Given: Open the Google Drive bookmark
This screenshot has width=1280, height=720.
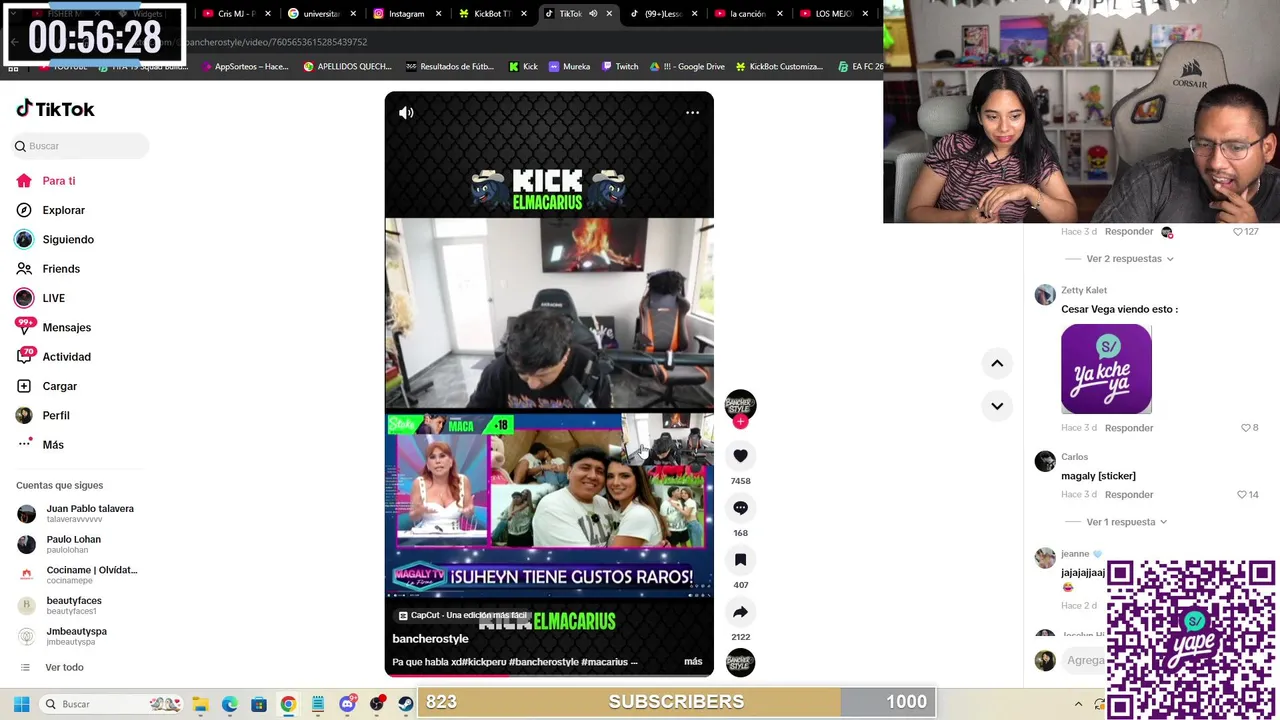Looking at the screenshot, I should click(687, 67).
